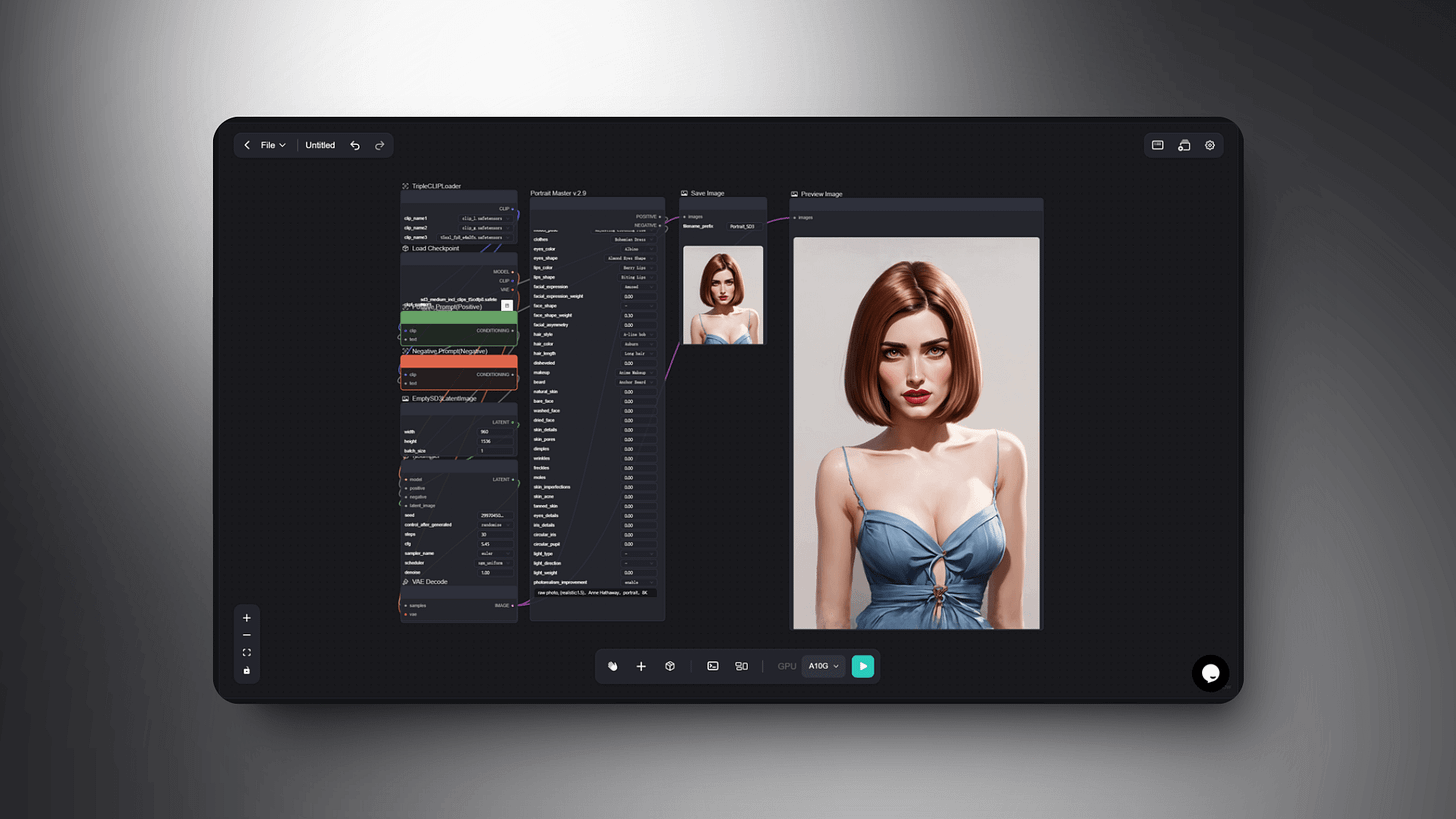The width and height of the screenshot is (1456, 819).
Task: Click the Save Image node thumbnail
Action: click(723, 295)
